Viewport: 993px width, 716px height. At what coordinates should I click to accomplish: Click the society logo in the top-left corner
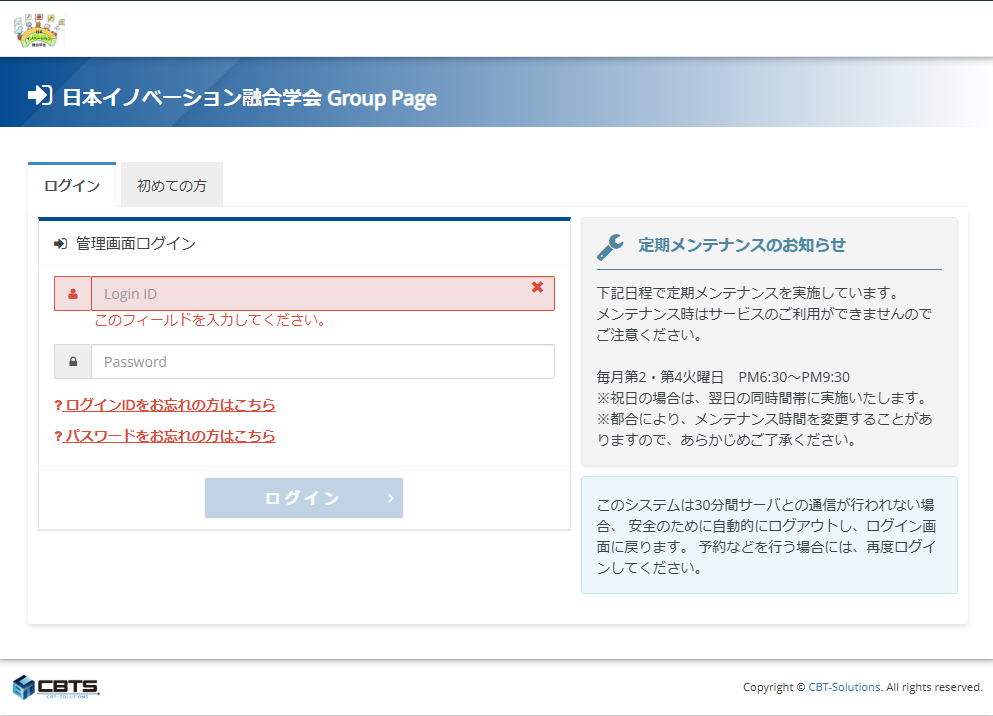pos(40,29)
